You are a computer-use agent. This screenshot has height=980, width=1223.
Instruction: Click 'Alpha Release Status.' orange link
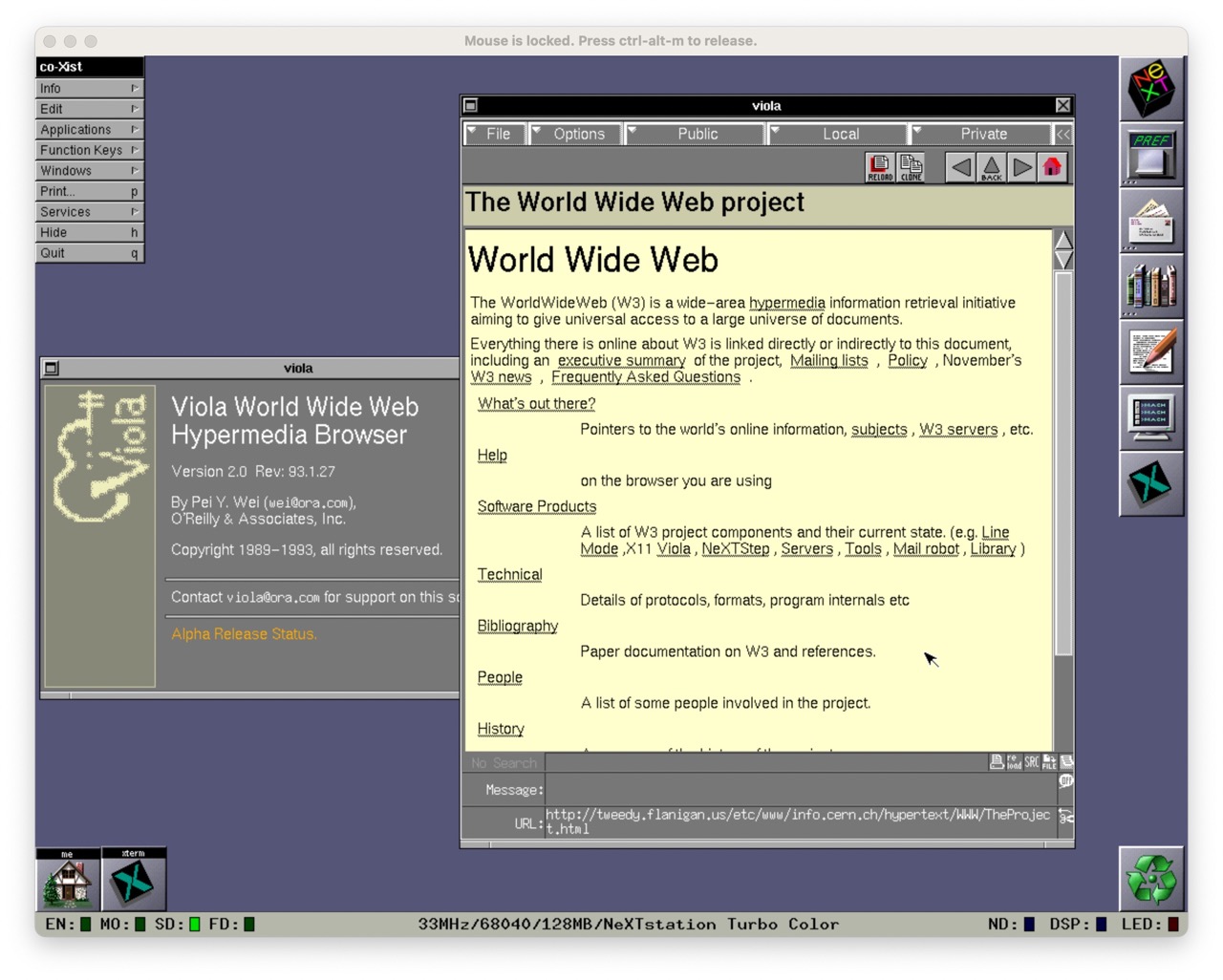click(x=244, y=634)
